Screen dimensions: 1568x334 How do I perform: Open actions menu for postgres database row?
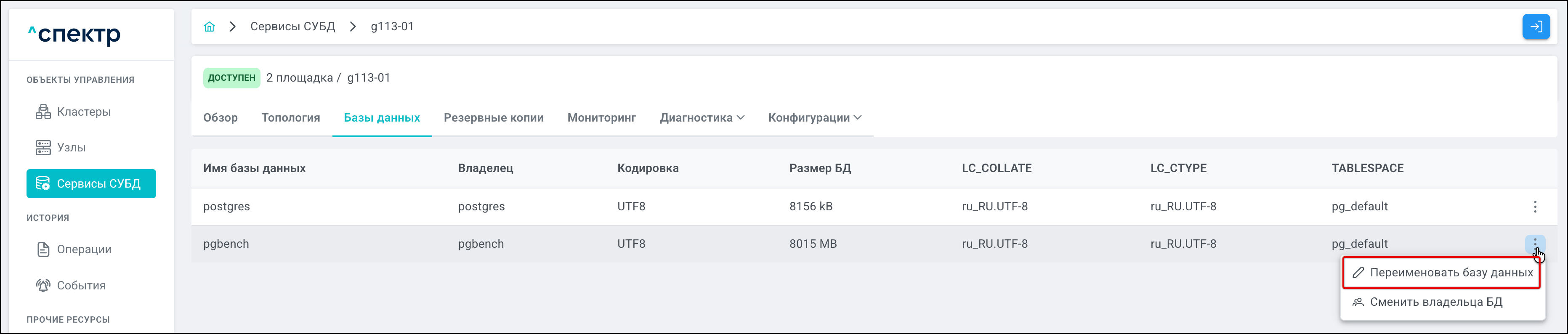point(1534,207)
